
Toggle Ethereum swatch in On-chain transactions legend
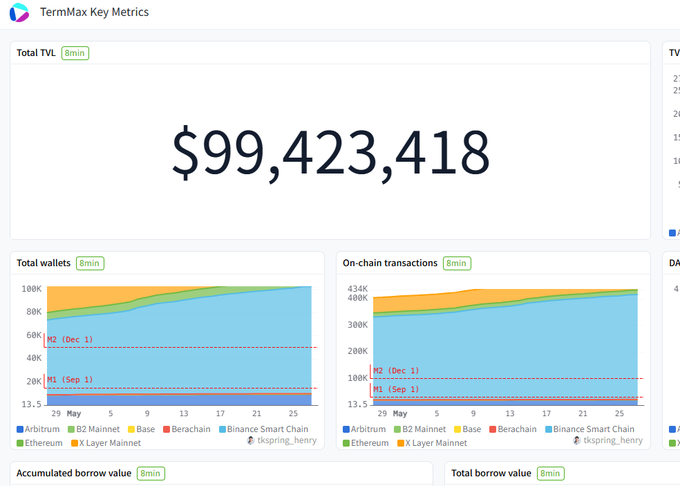(346, 443)
